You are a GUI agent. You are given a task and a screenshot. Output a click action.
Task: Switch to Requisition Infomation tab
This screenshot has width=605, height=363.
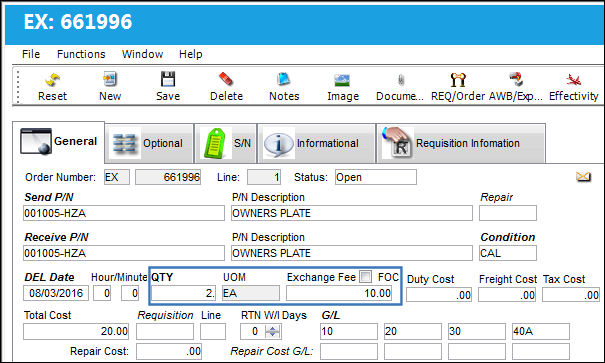click(x=461, y=144)
